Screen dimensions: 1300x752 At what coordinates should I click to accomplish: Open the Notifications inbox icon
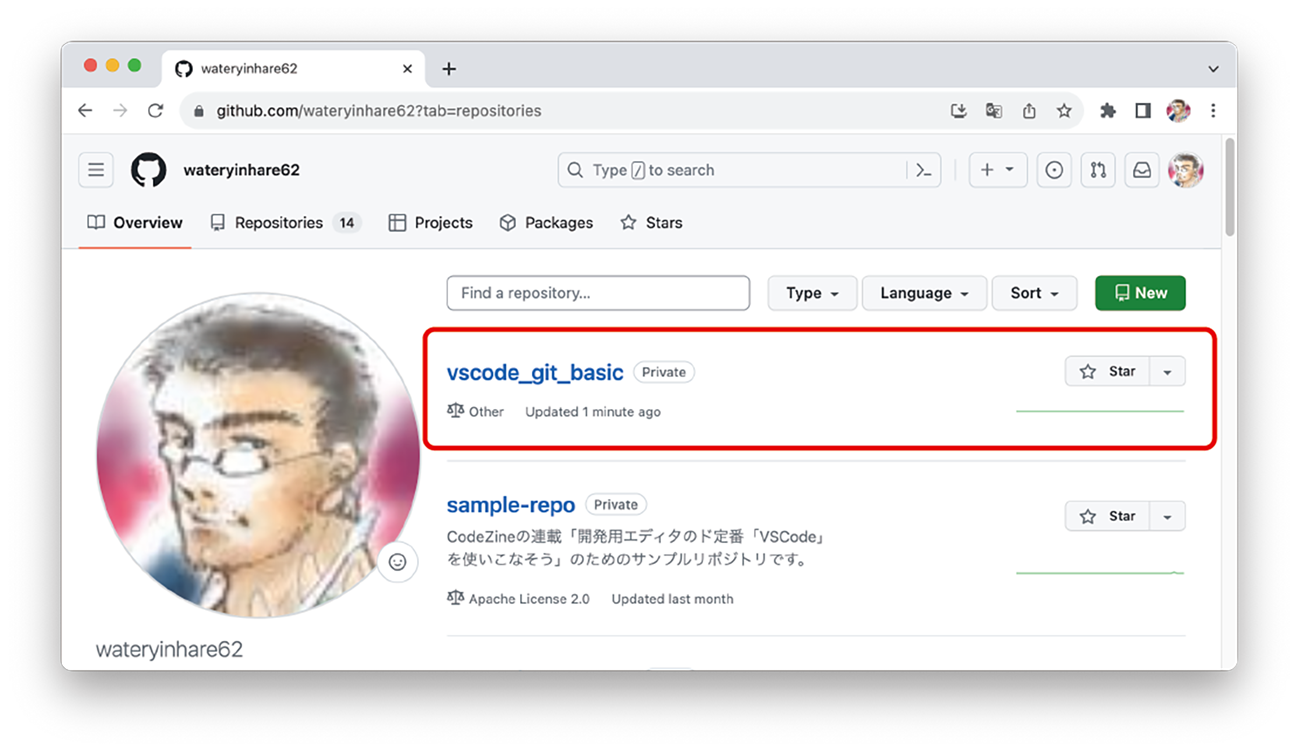[1141, 170]
